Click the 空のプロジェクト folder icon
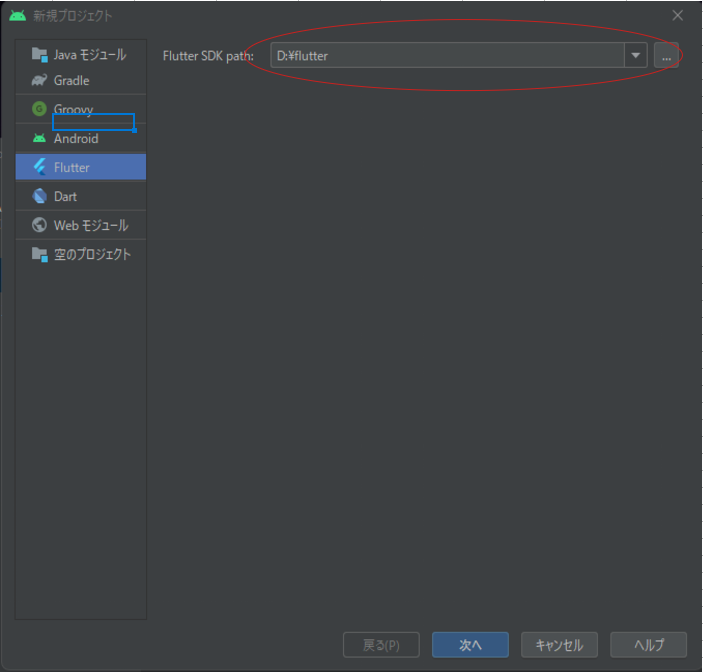This screenshot has height=672, width=703. tap(39, 254)
